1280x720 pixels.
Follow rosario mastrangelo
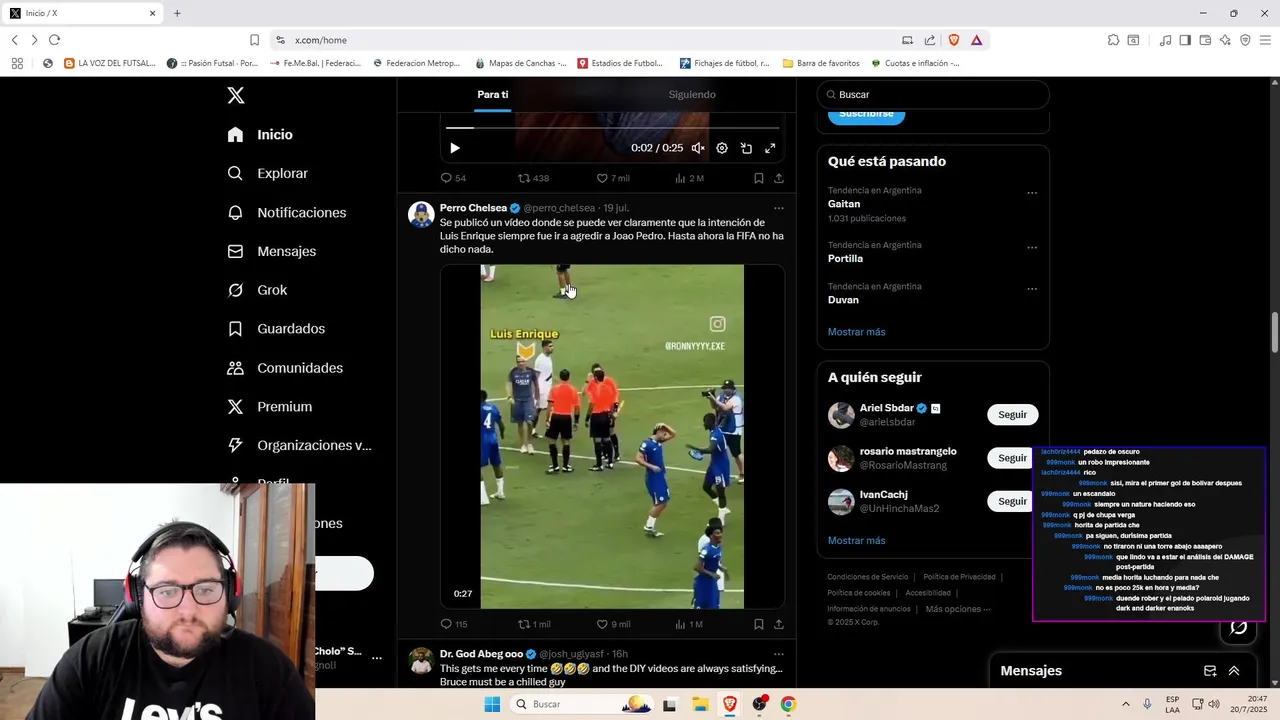click(1012, 458)
